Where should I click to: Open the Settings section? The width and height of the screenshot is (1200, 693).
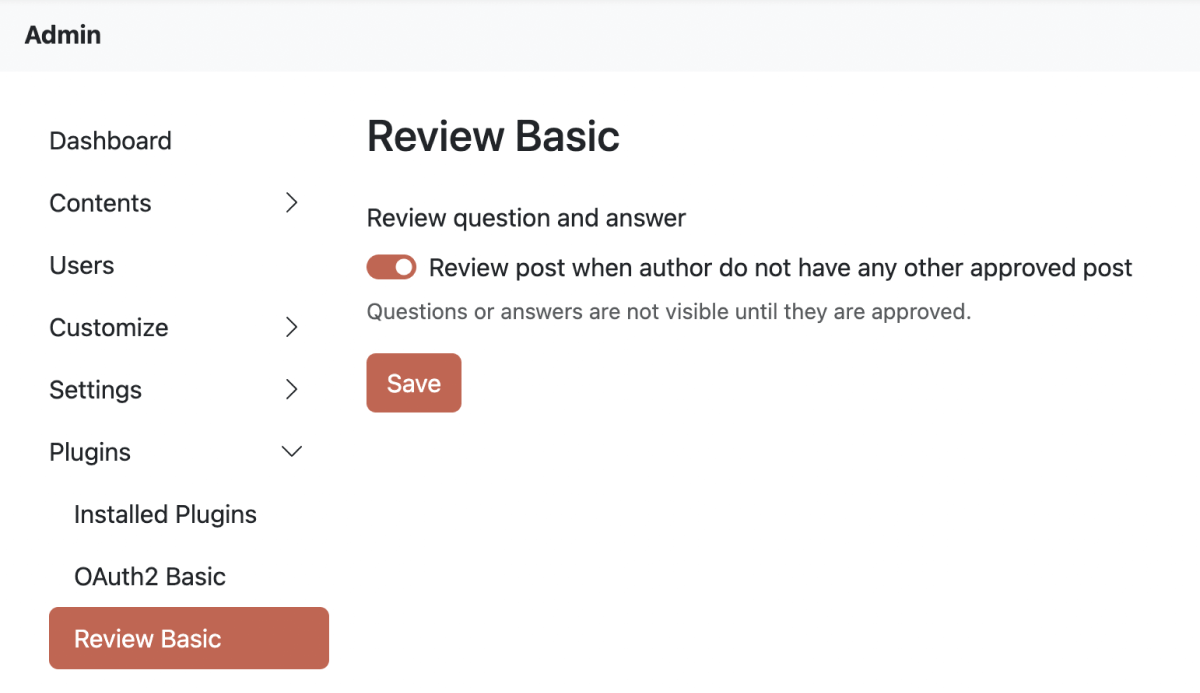[x=95, y=389]
